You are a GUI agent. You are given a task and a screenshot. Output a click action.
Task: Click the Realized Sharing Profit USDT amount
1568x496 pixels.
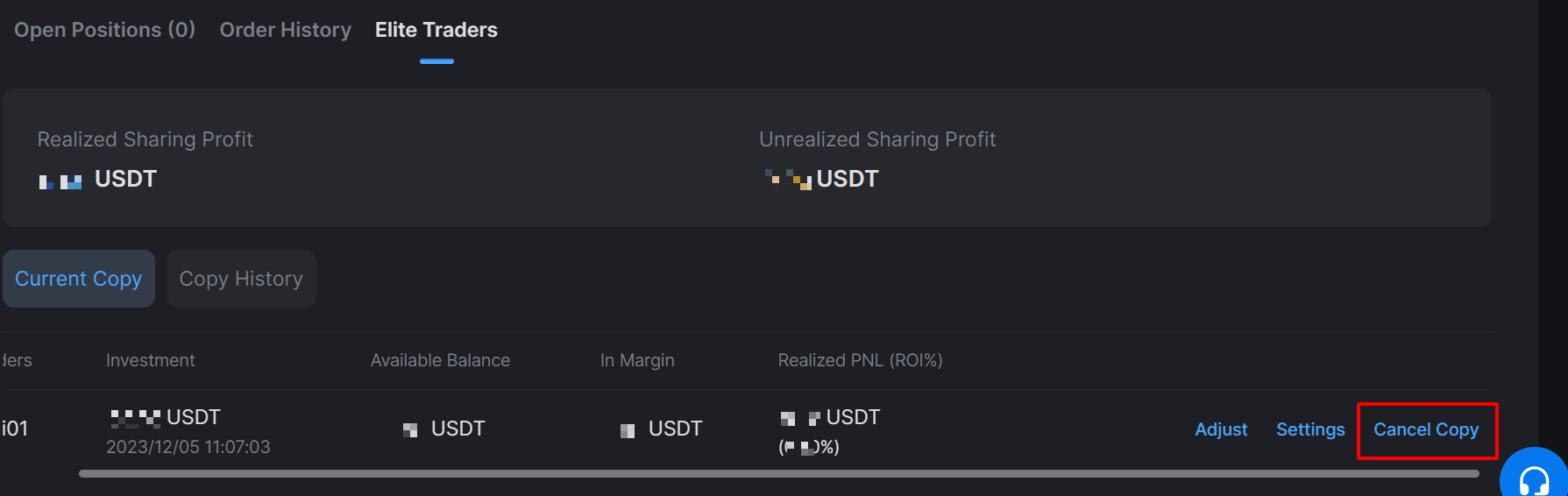[97, 179]
